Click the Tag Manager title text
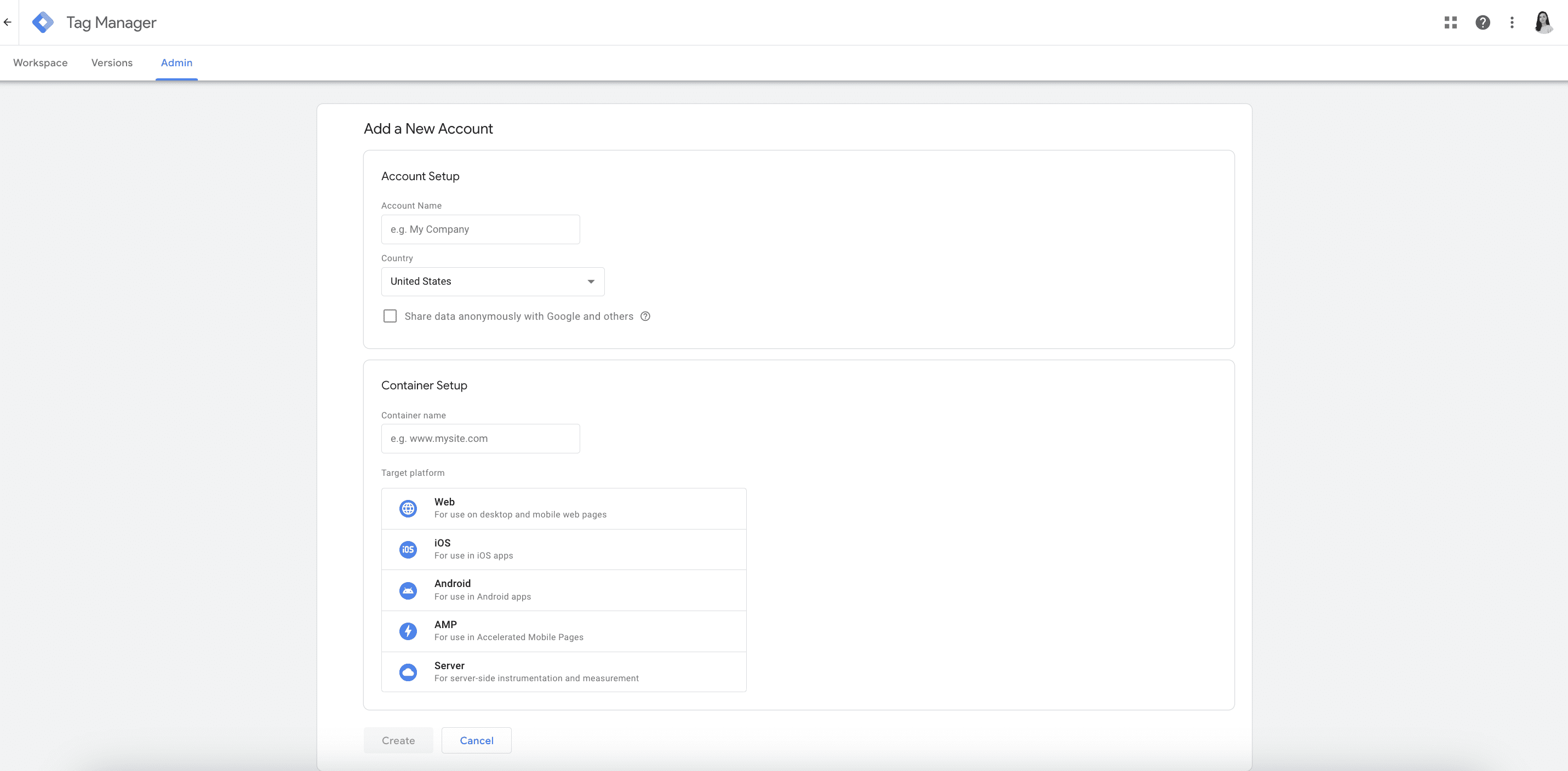The image size is (1568, 771). (x=111, y=22)
